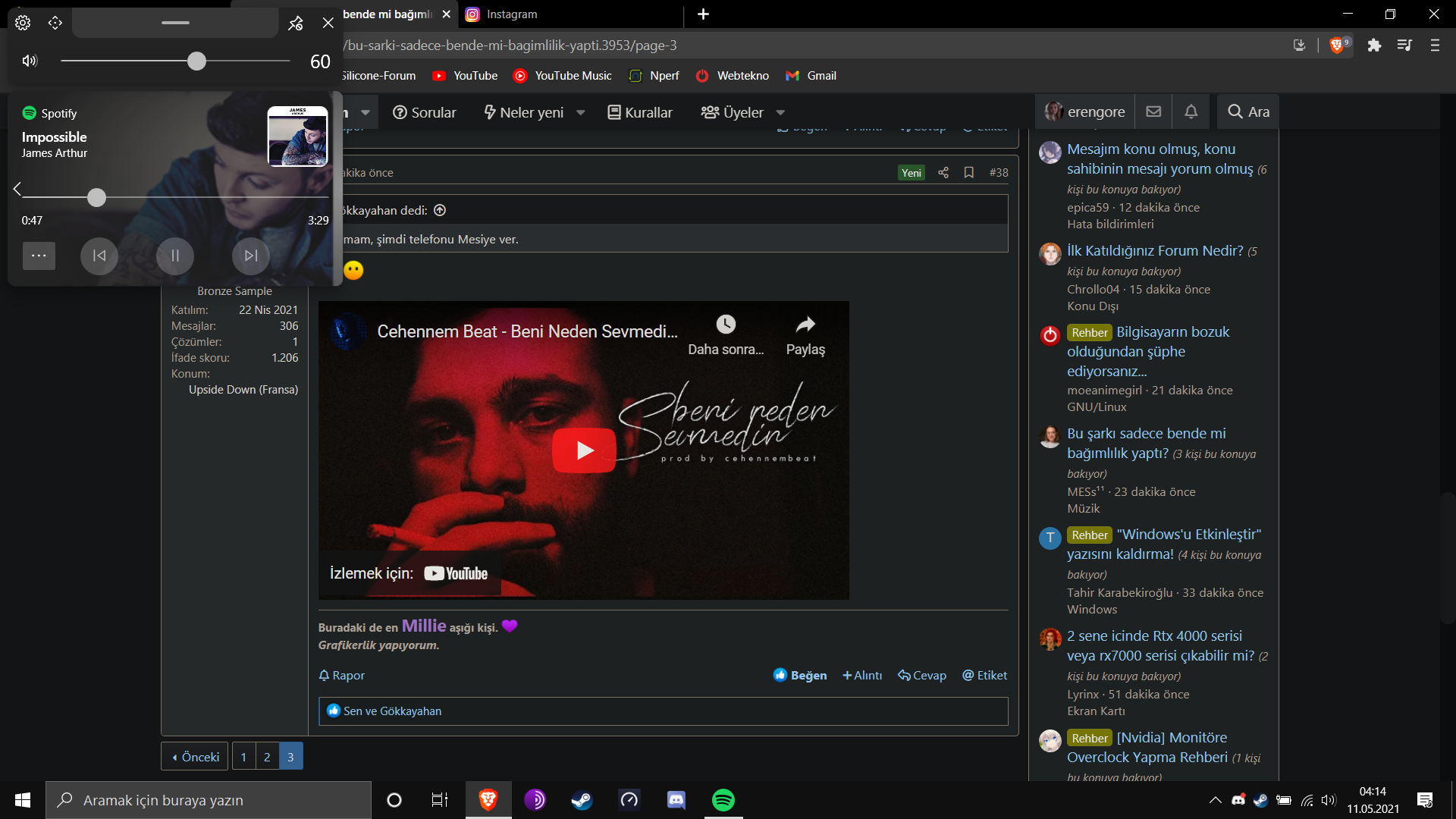This screenshot has width=1456, height=819.
Task: Open the post #38 permalink
Action: [x=999, y=173]
